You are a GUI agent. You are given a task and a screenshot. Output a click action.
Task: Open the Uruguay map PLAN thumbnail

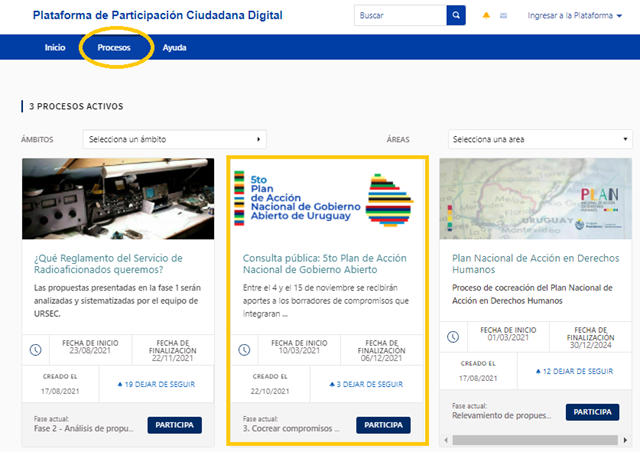click(536, 199)
